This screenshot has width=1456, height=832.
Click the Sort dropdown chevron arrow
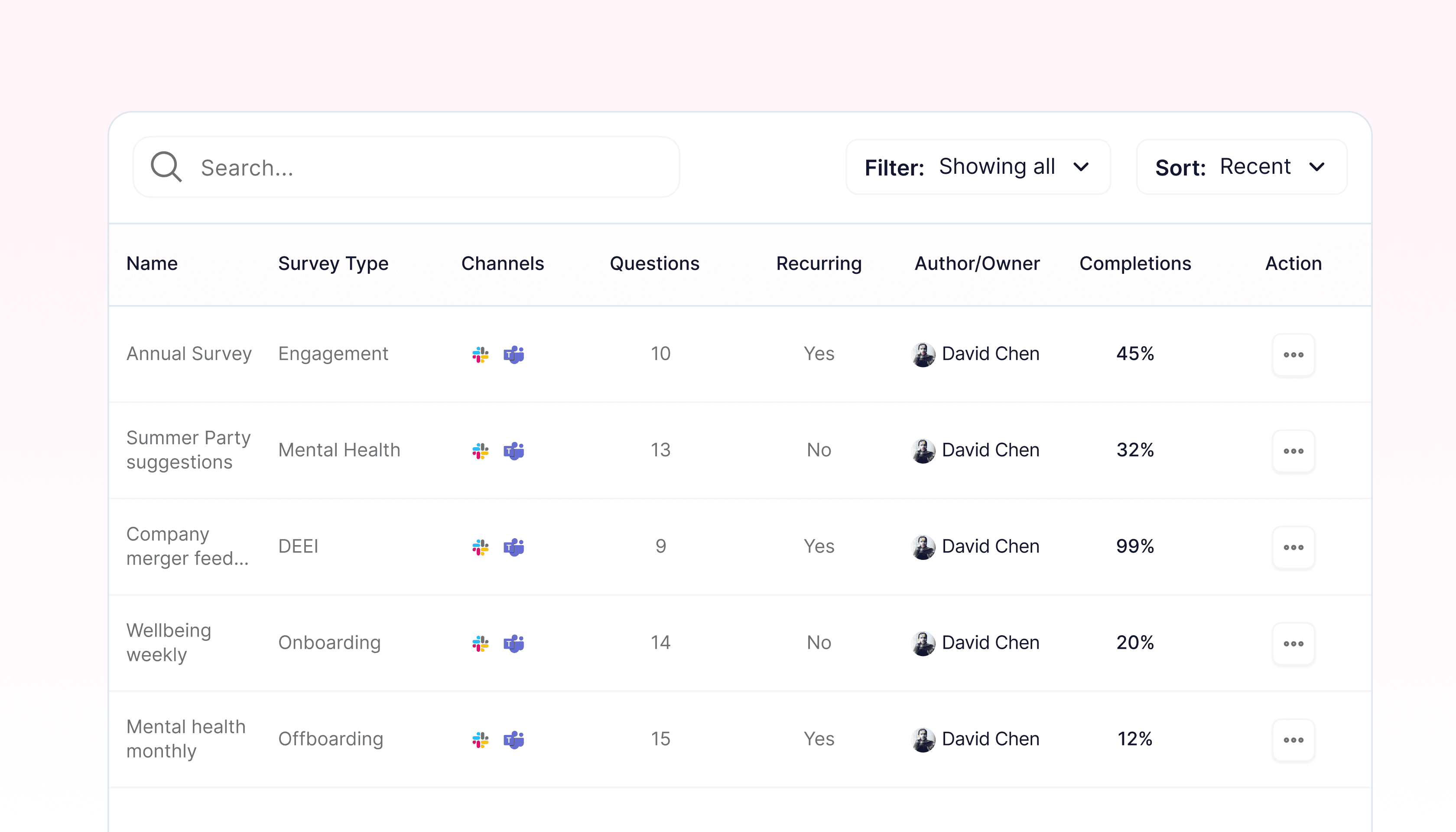pos(1316,167)
